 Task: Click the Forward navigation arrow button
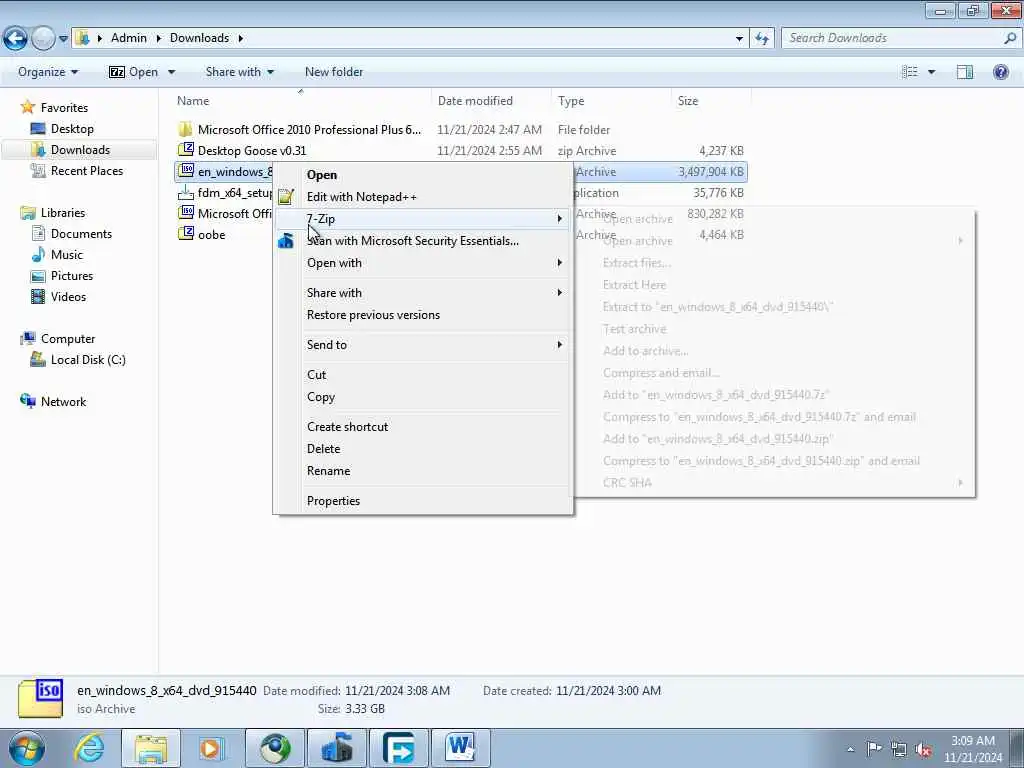(x=43, y=38)
